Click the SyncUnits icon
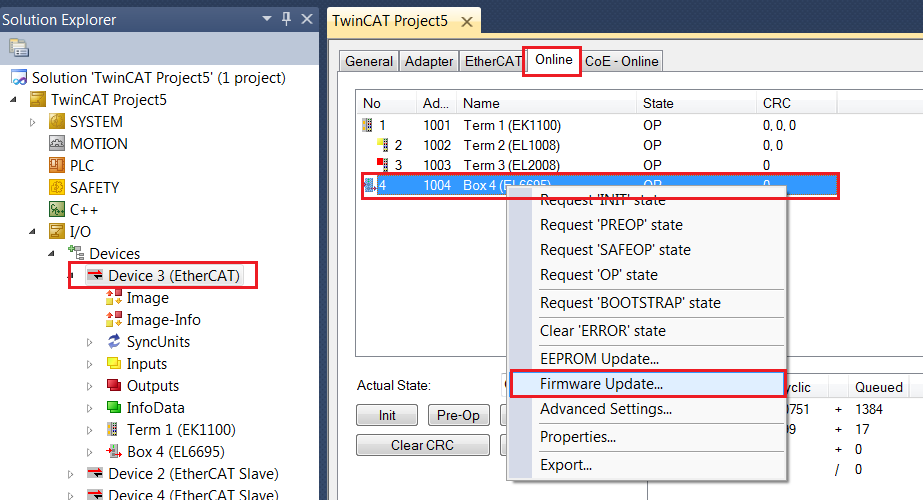Viewport: 923px width, 500px height. [x=114, y=342]
